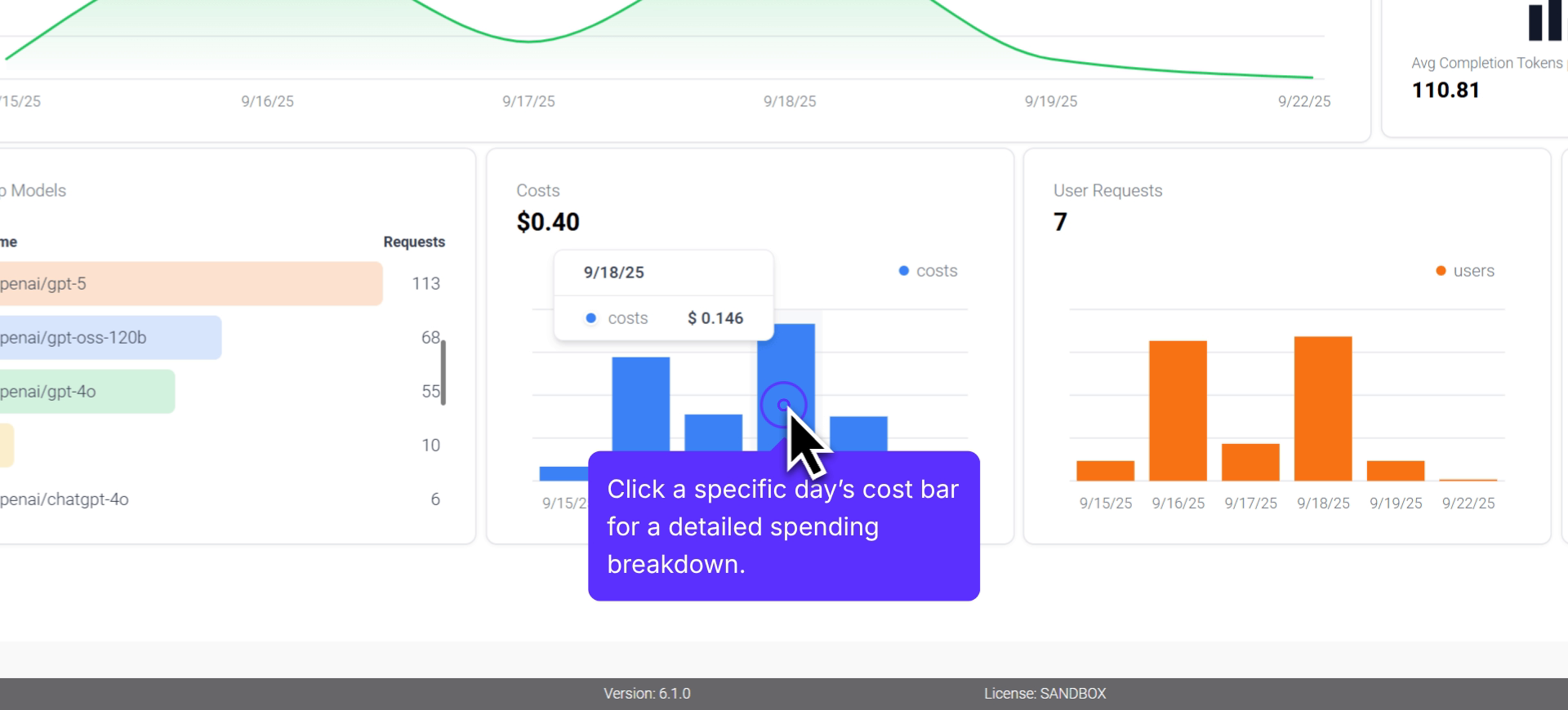Toggle the users legend item
The width and height of the screenshot is (1568, 710).
pos(1465,271)
